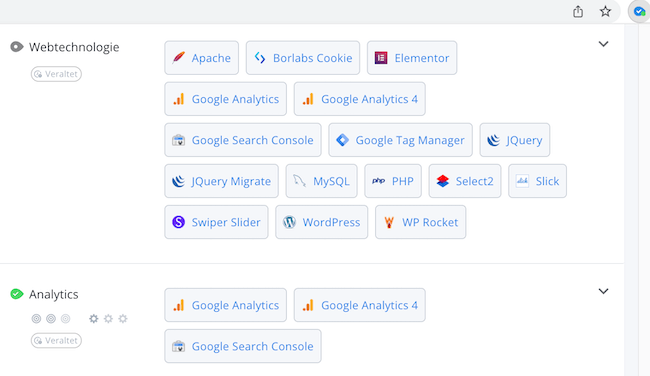Image resolution: width=650 pixels, height=376 pixels.
Task: Click the PHP logo icon
Action: coord(378,181)
